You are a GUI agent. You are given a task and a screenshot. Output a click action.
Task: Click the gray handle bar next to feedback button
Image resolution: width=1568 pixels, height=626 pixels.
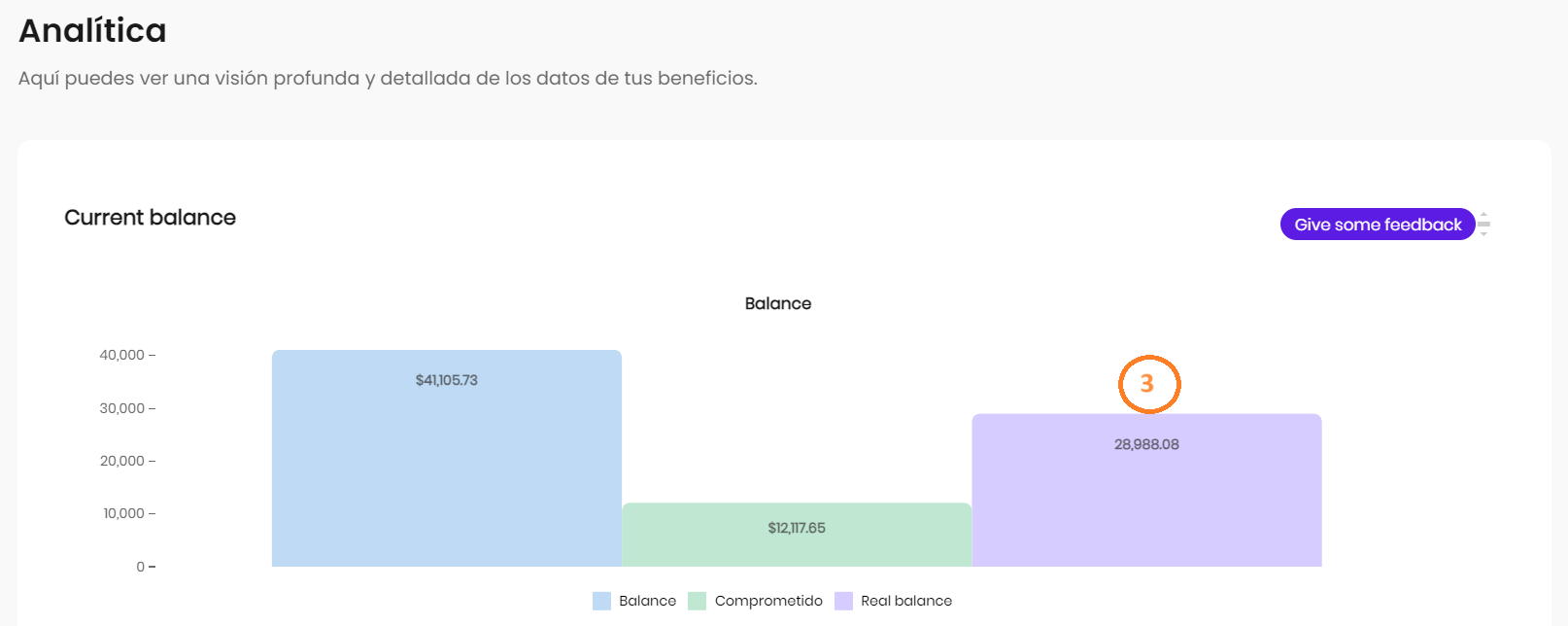point(1483,225)
